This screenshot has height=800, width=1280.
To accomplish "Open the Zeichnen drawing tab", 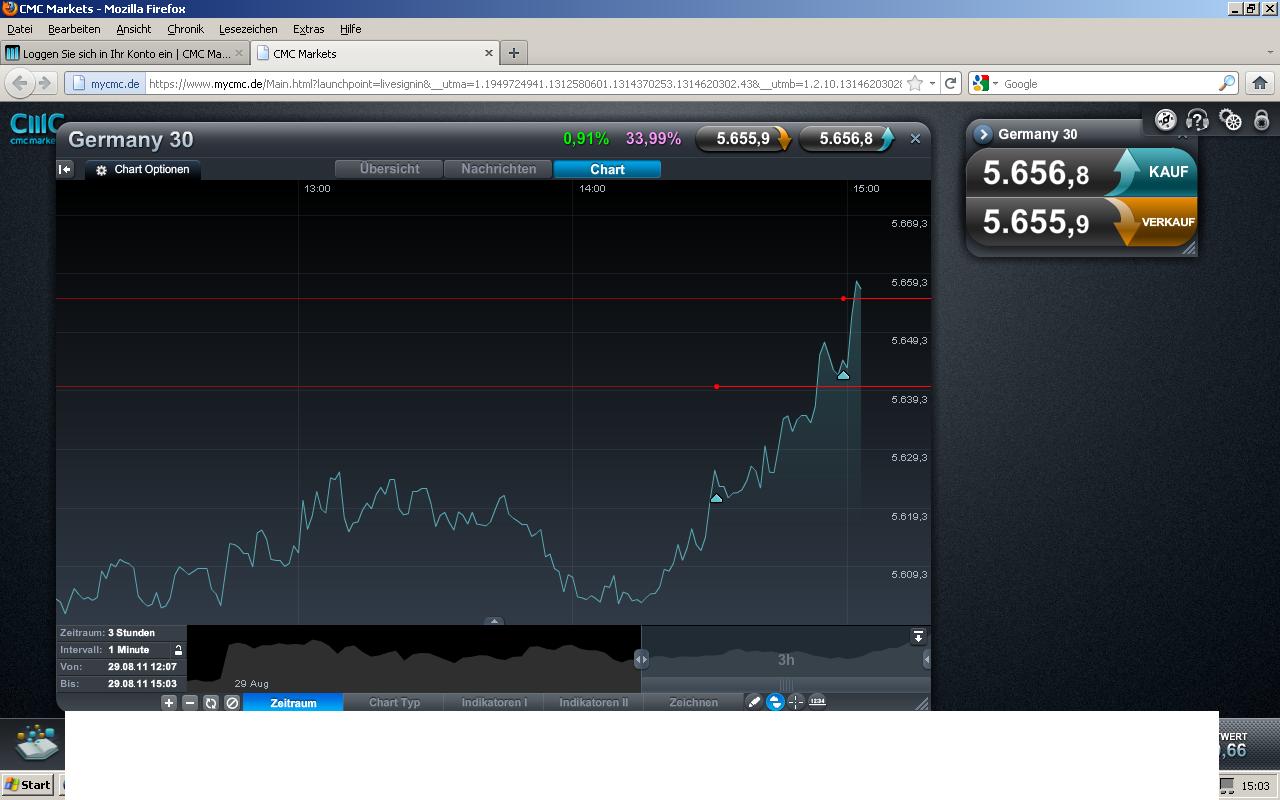I will (693, 703).
